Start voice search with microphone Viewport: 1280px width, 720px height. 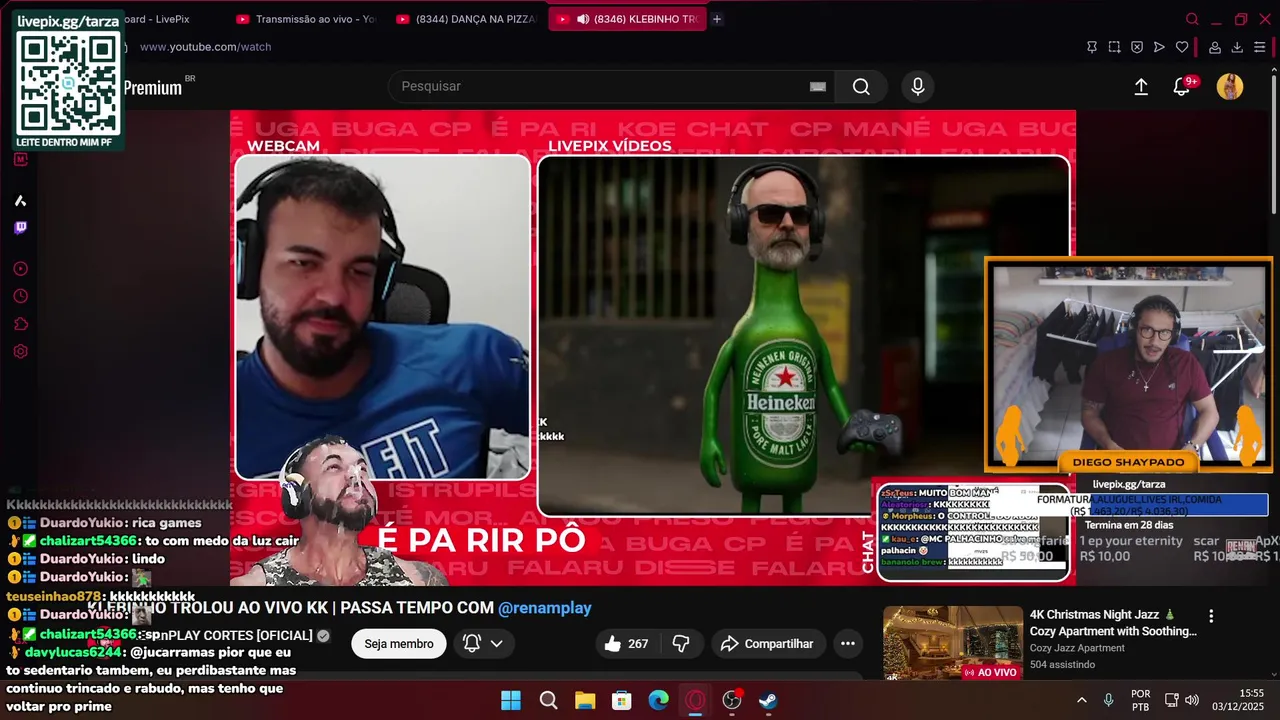[x=918, y=87]
